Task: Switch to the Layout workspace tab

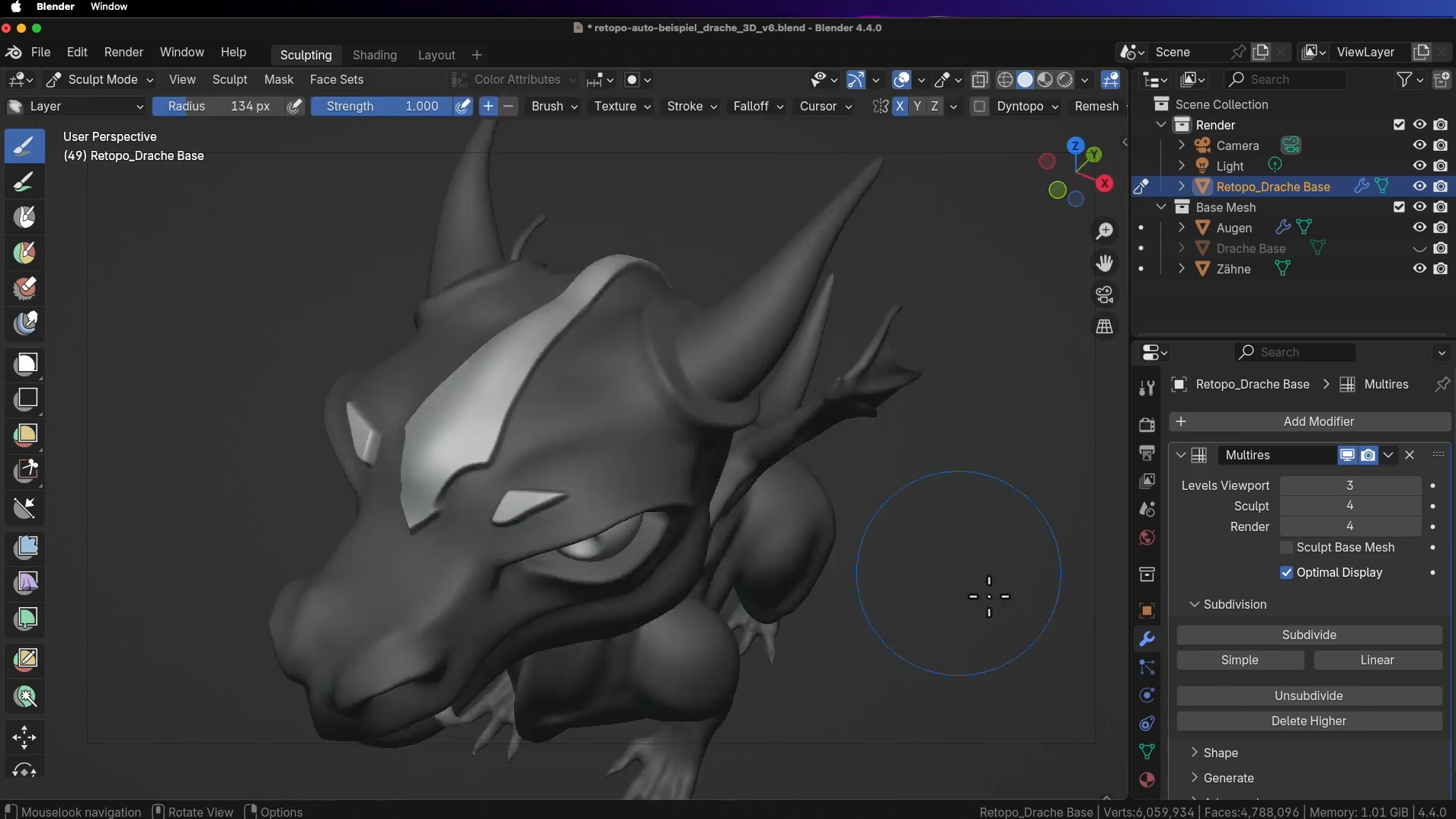Action: (x=437, y=55)
